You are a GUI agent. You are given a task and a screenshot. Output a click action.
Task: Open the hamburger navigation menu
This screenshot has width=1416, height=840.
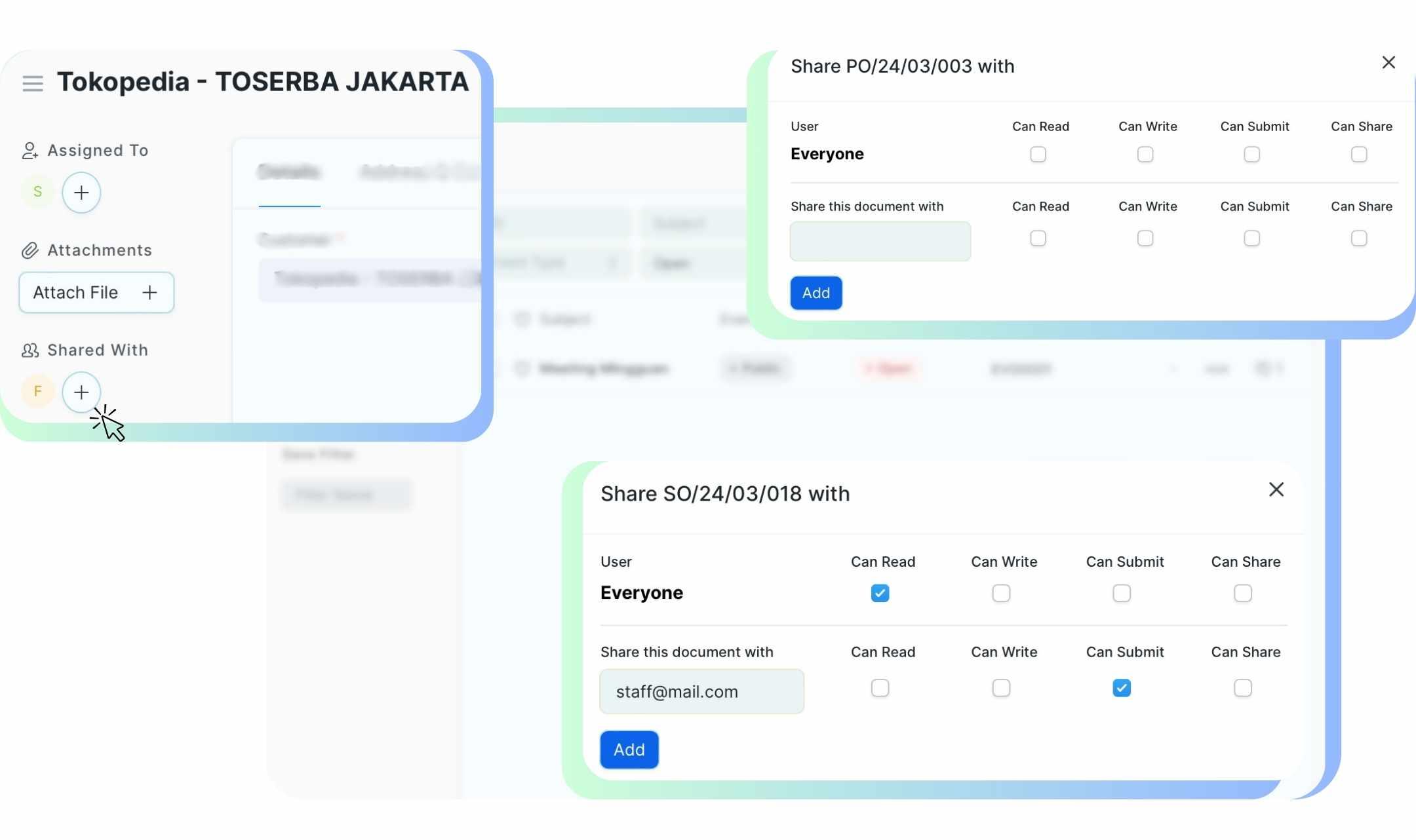coord(32,83)
